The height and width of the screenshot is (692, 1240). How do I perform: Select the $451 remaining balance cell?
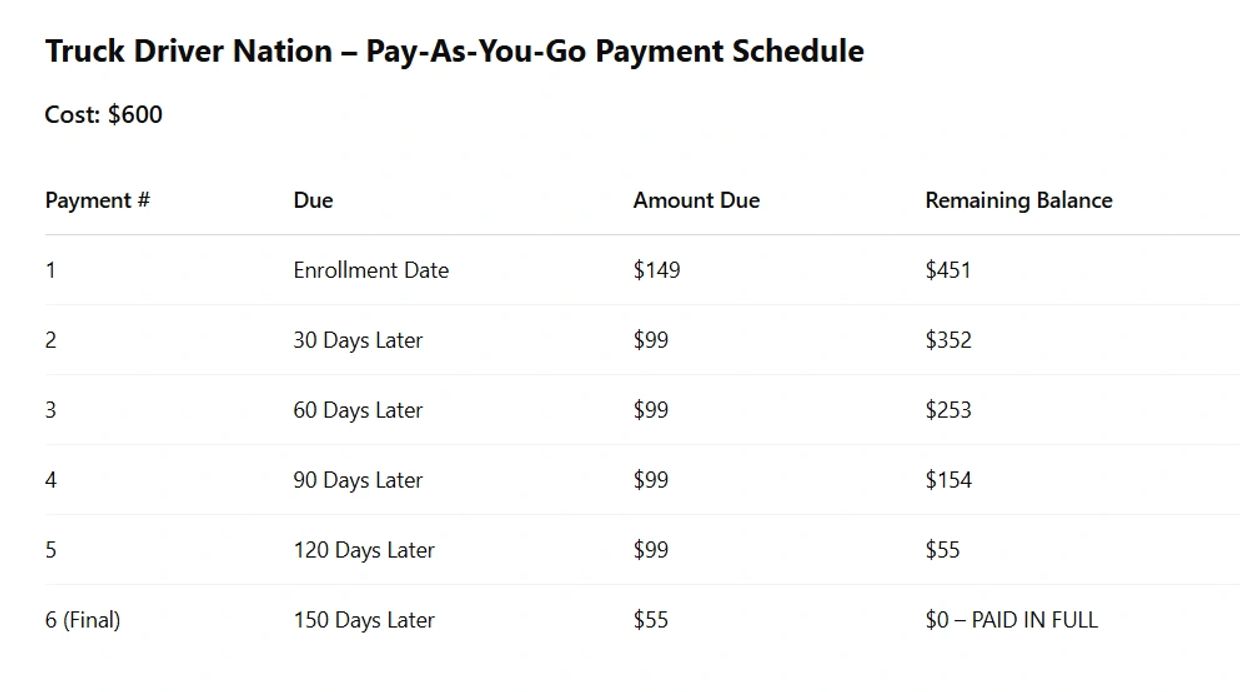(947, 270)
